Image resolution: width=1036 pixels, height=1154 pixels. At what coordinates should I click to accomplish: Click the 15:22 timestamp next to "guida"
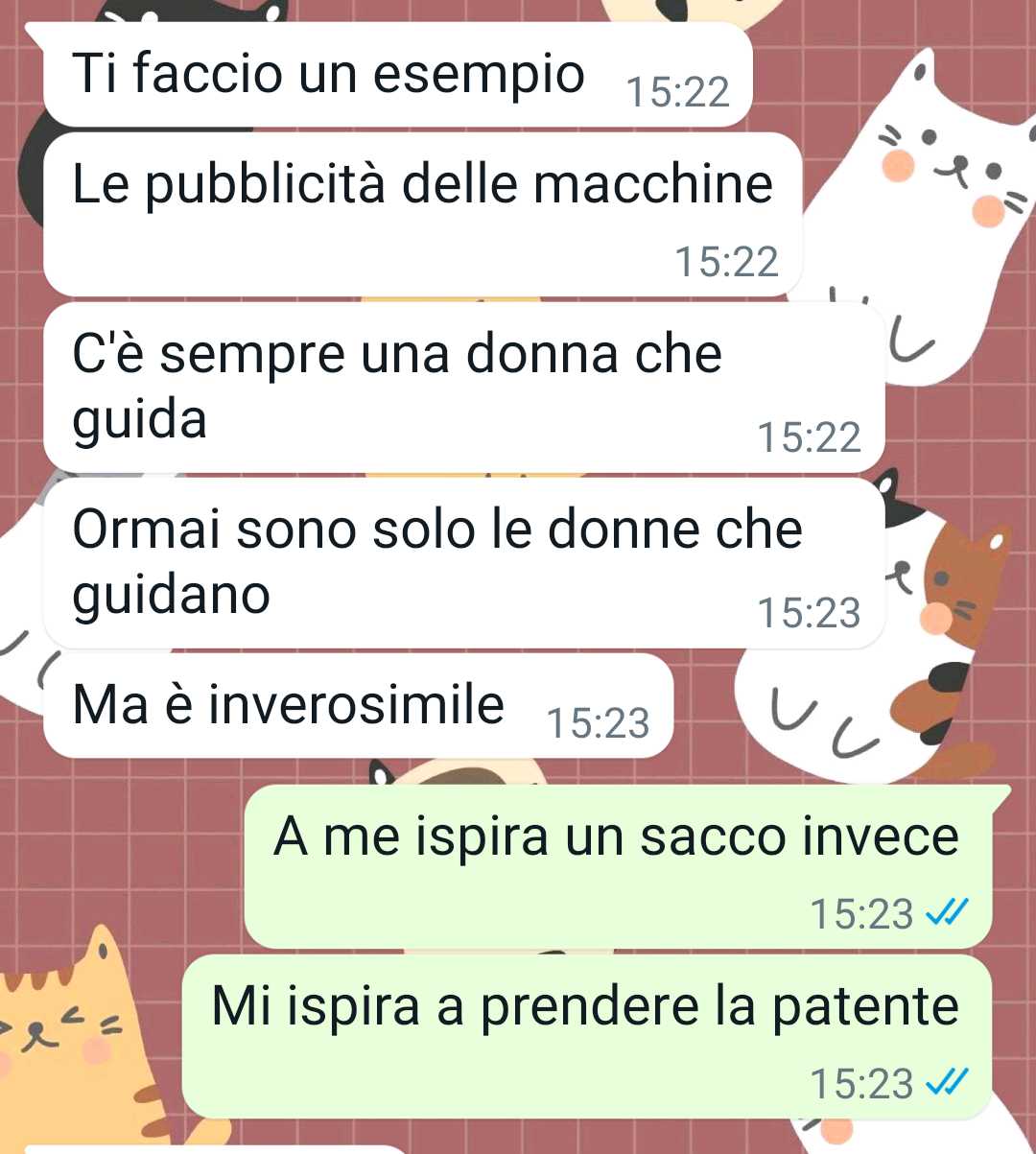click(809, 437)
